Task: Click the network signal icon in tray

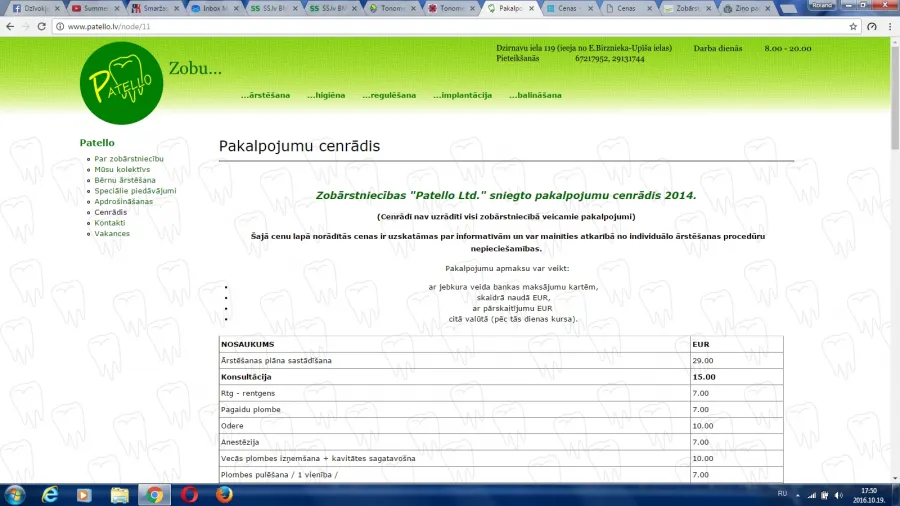Action: [812, 495]
